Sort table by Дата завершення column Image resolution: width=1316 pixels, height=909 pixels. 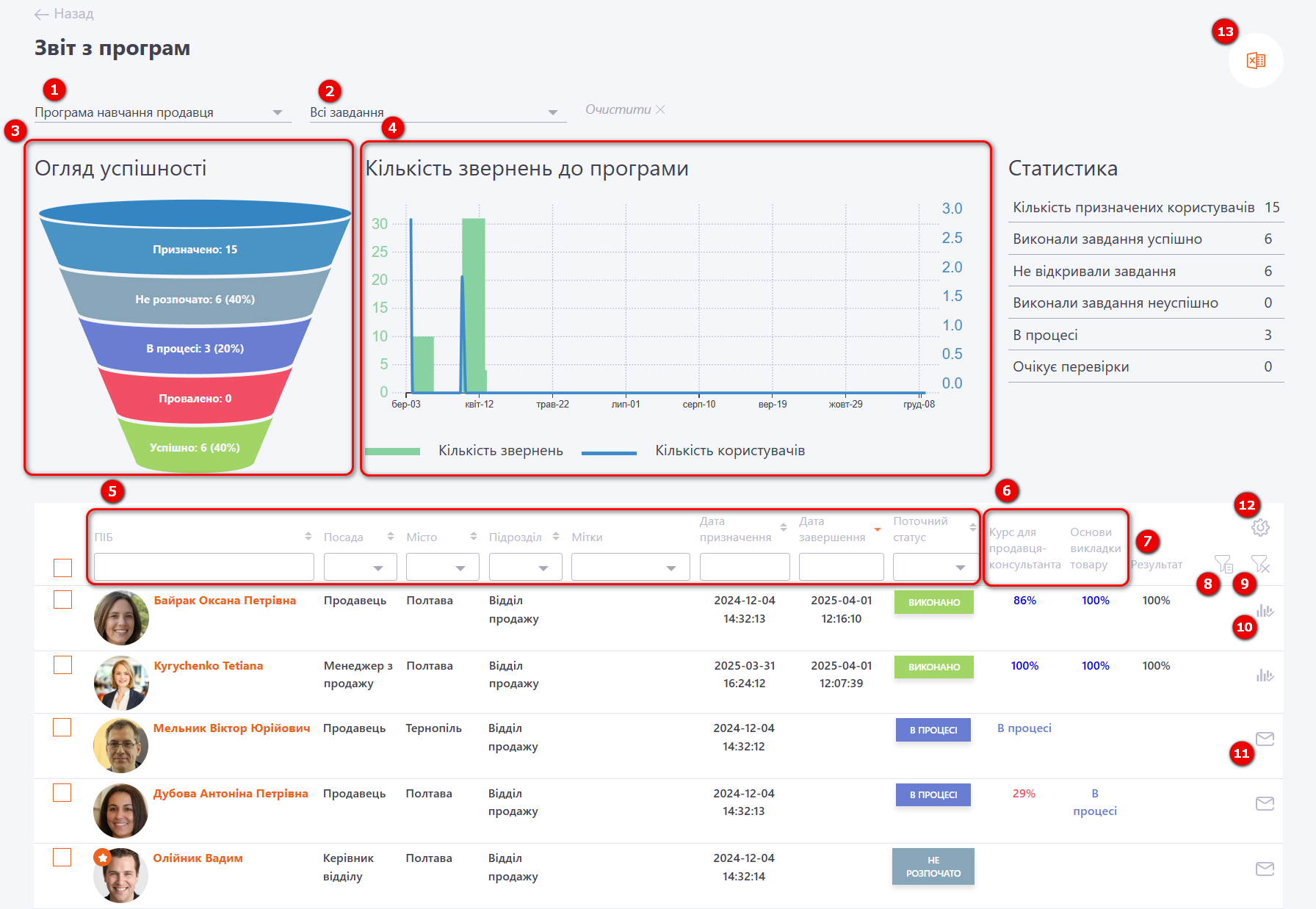(877, 529)
